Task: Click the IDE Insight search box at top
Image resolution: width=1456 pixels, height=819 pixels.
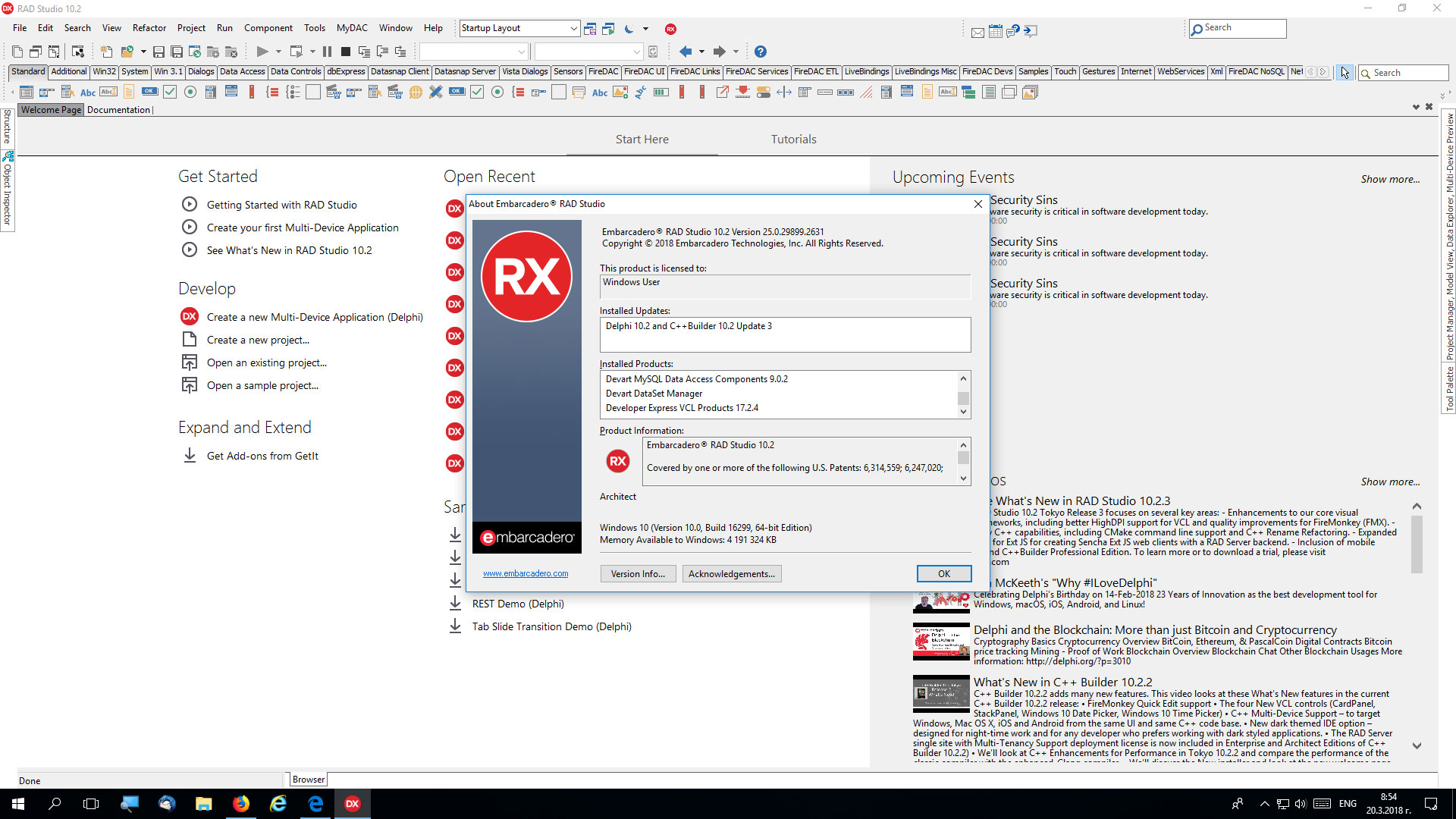Action: (1238, 28)
